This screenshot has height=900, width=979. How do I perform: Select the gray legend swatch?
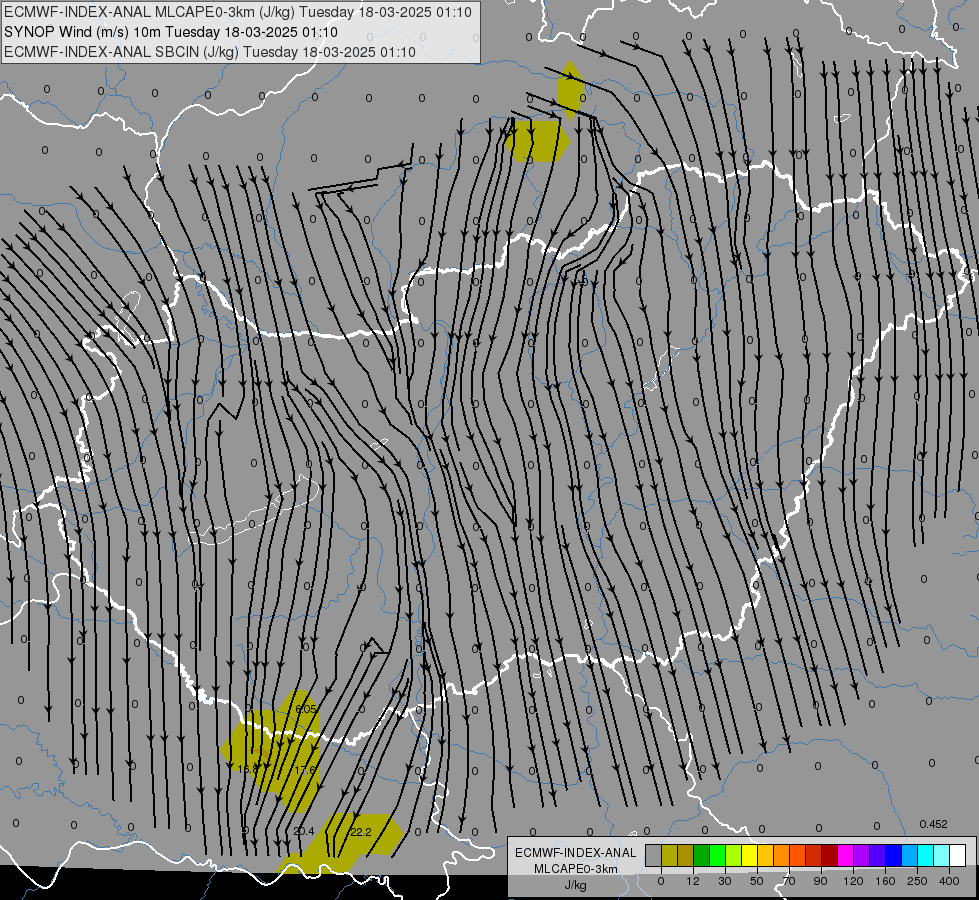(x=654, y=855)
